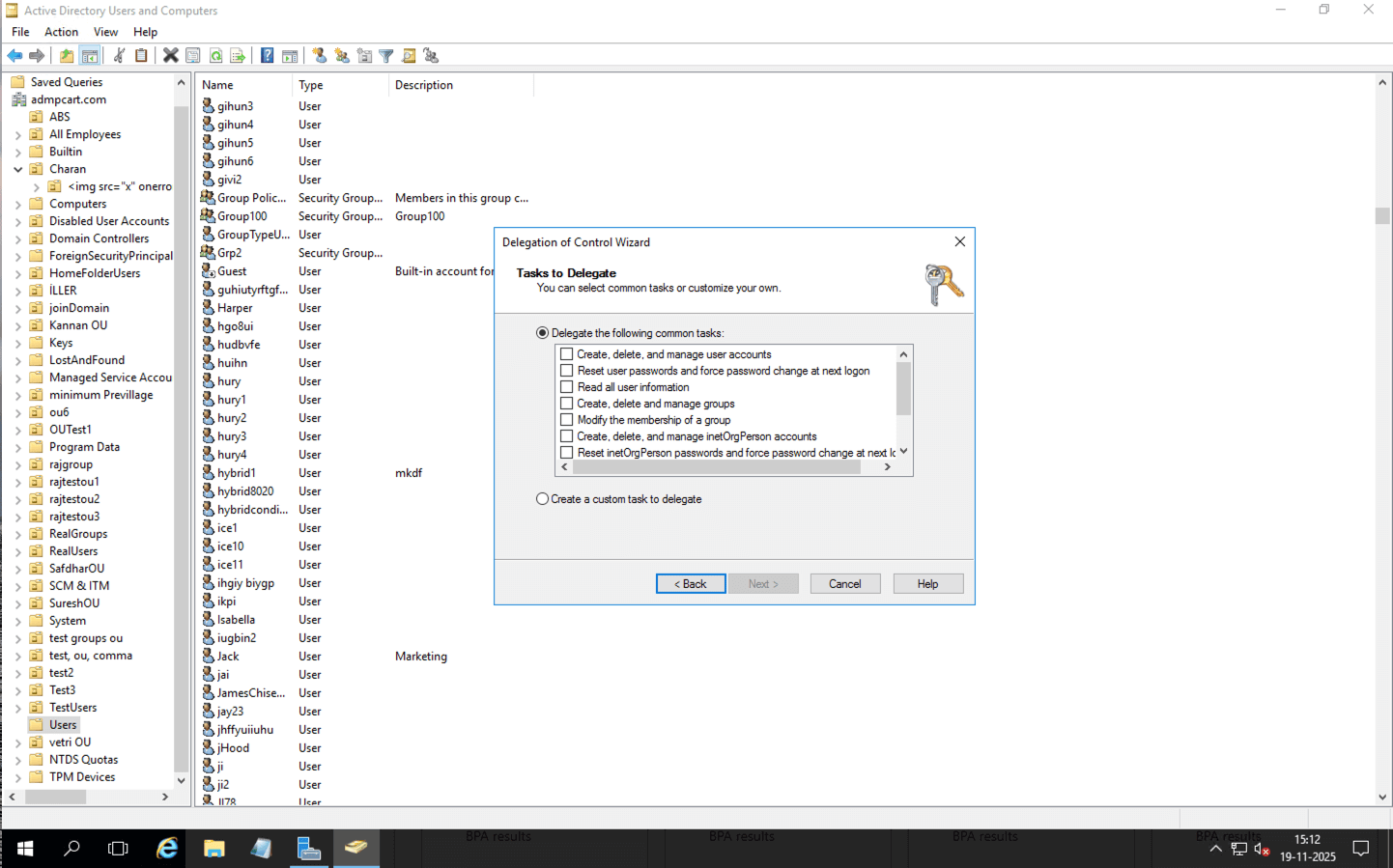Click add to group toolbar icon
This screenshot has height=868, width=1393.
(x=431, y=56)
